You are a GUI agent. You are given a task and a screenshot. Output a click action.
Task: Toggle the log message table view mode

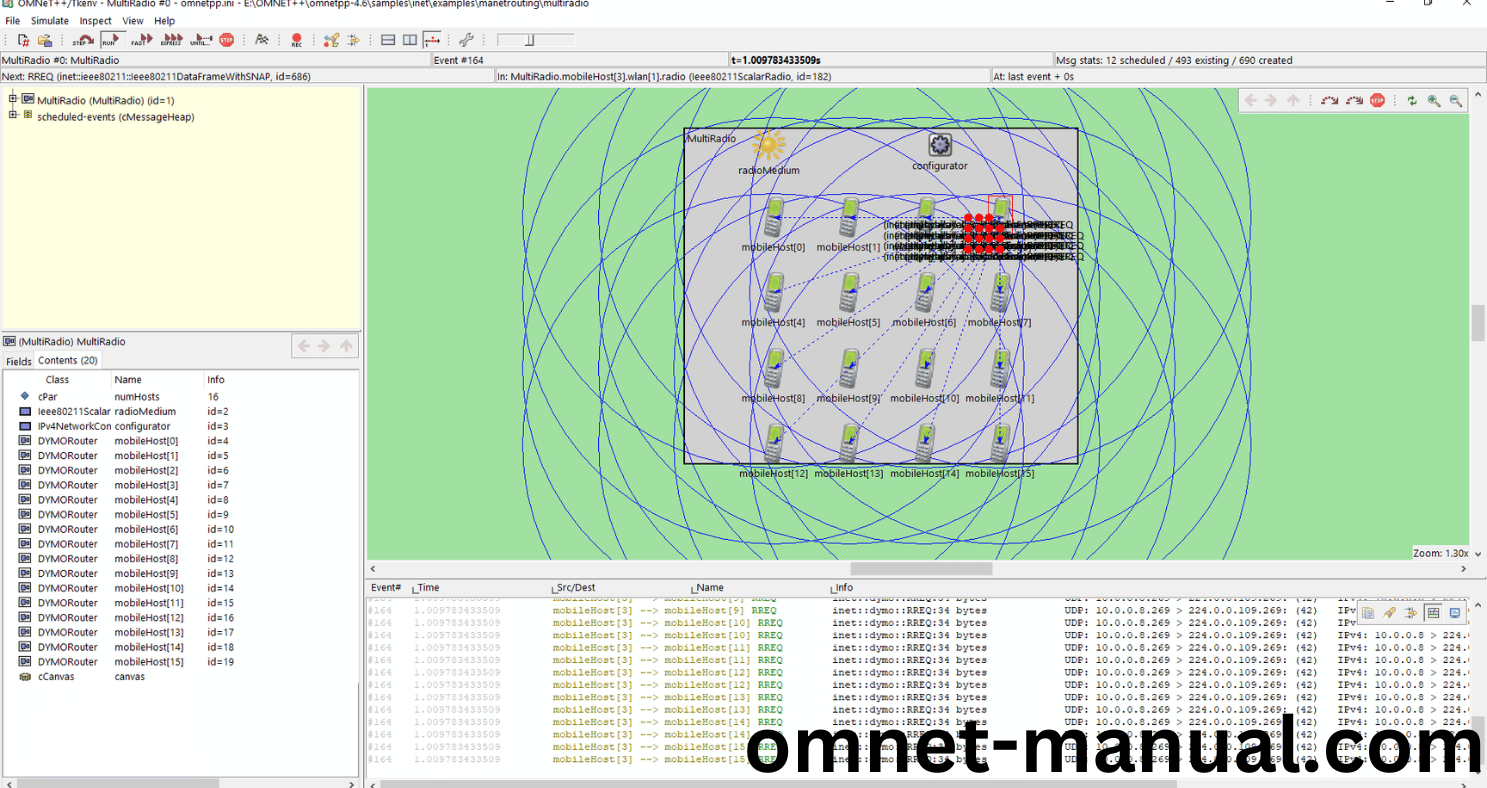click(1433, 613)
